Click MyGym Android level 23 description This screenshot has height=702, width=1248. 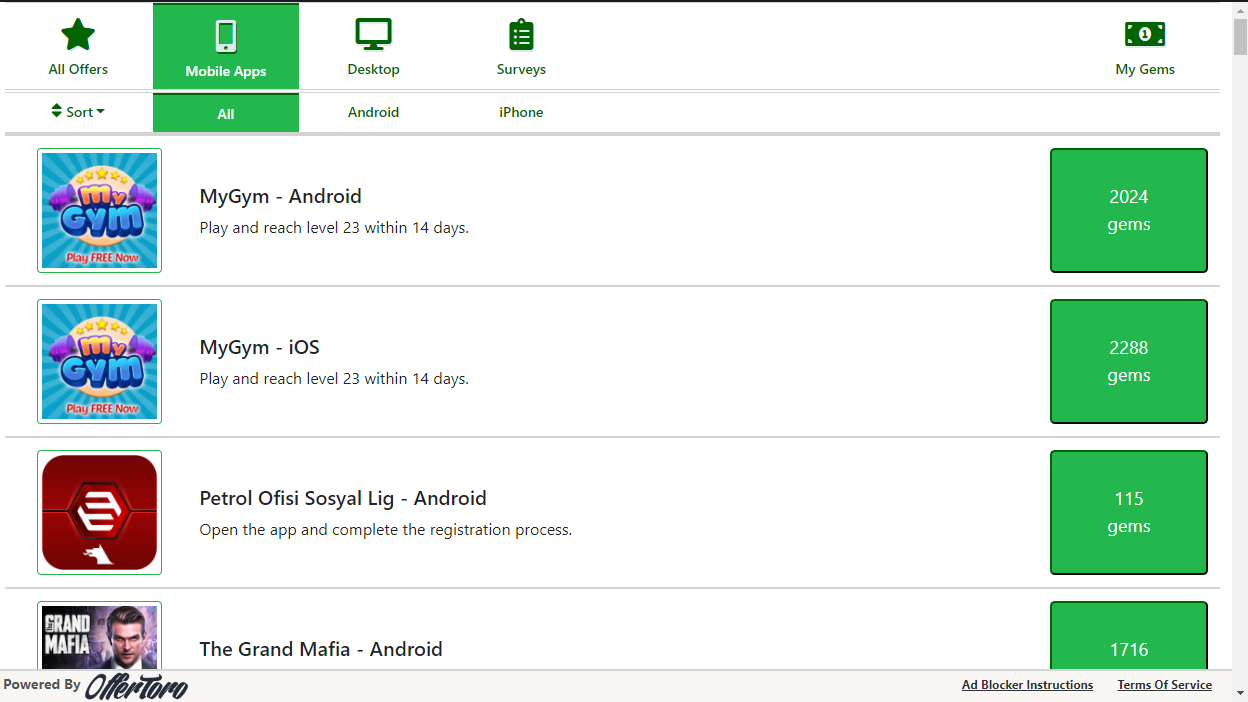coord(334,228)
